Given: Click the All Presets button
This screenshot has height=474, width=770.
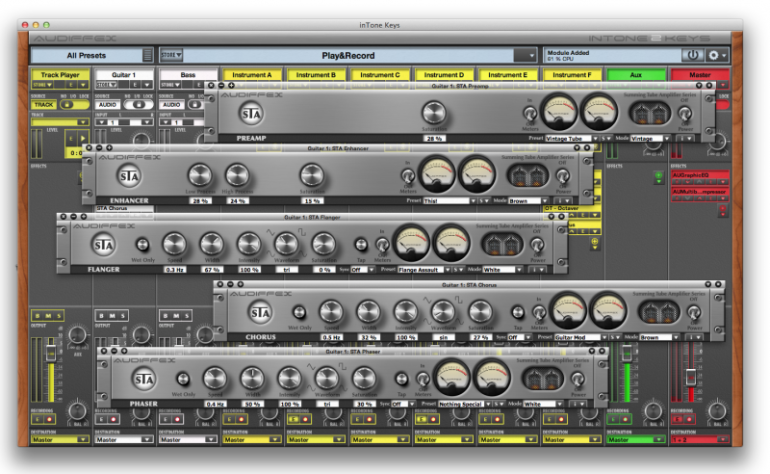Looking at the screenshot, I should 85,56.
